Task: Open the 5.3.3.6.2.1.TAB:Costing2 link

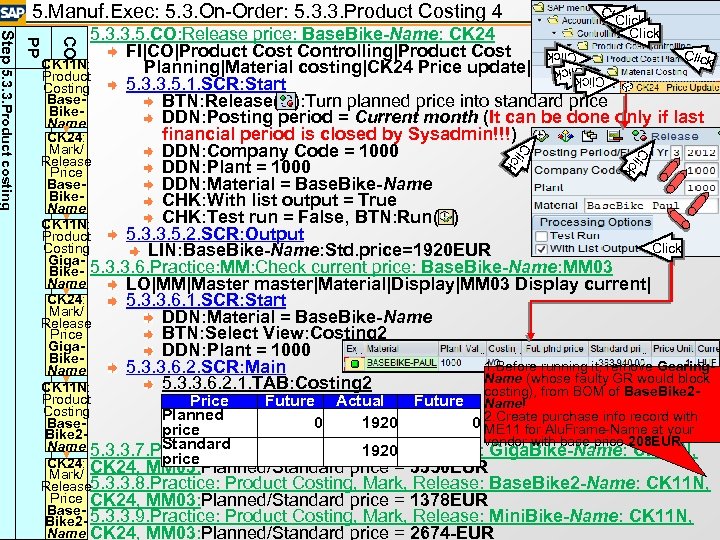Action: (x=267, y=383)
